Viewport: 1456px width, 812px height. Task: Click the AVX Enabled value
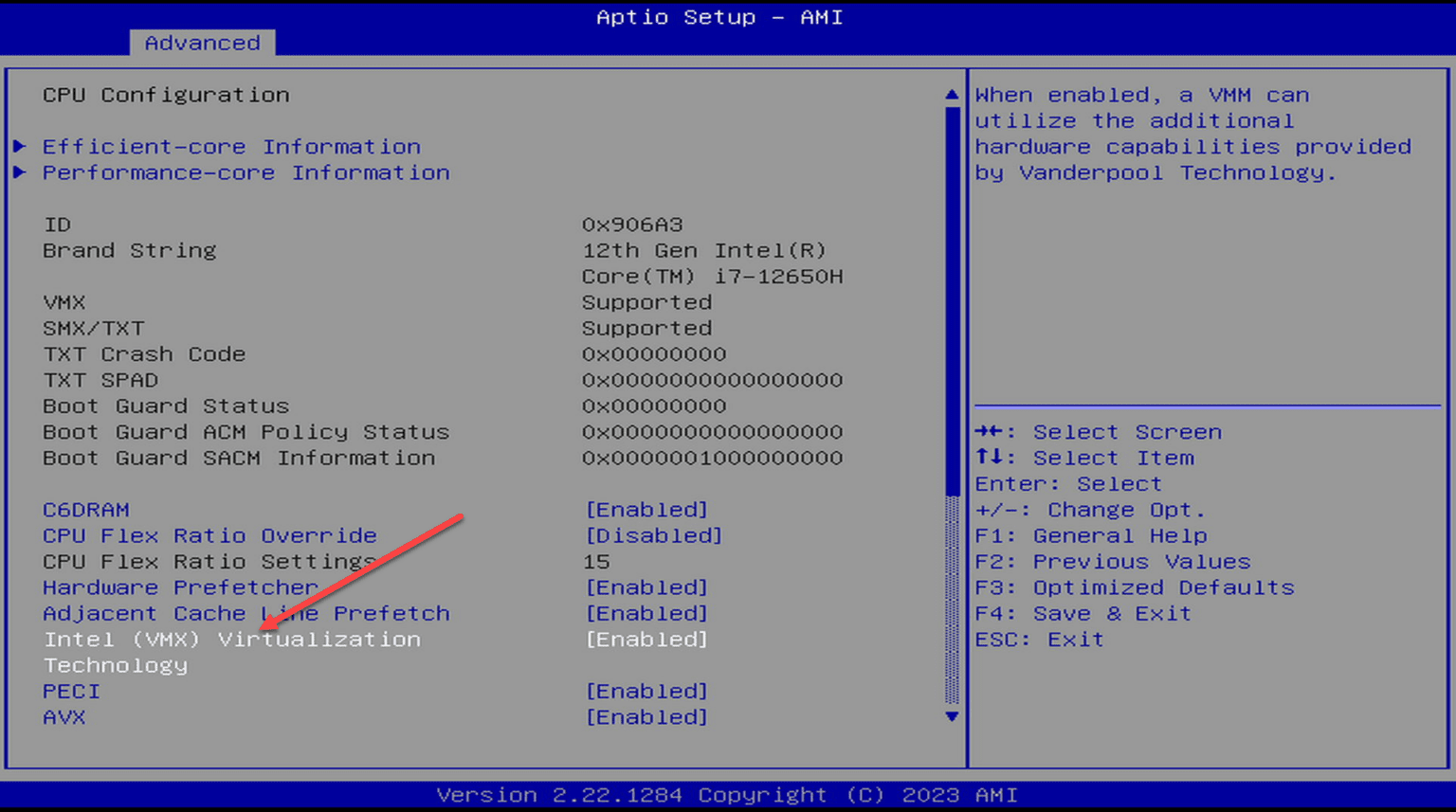pos(647,717)
